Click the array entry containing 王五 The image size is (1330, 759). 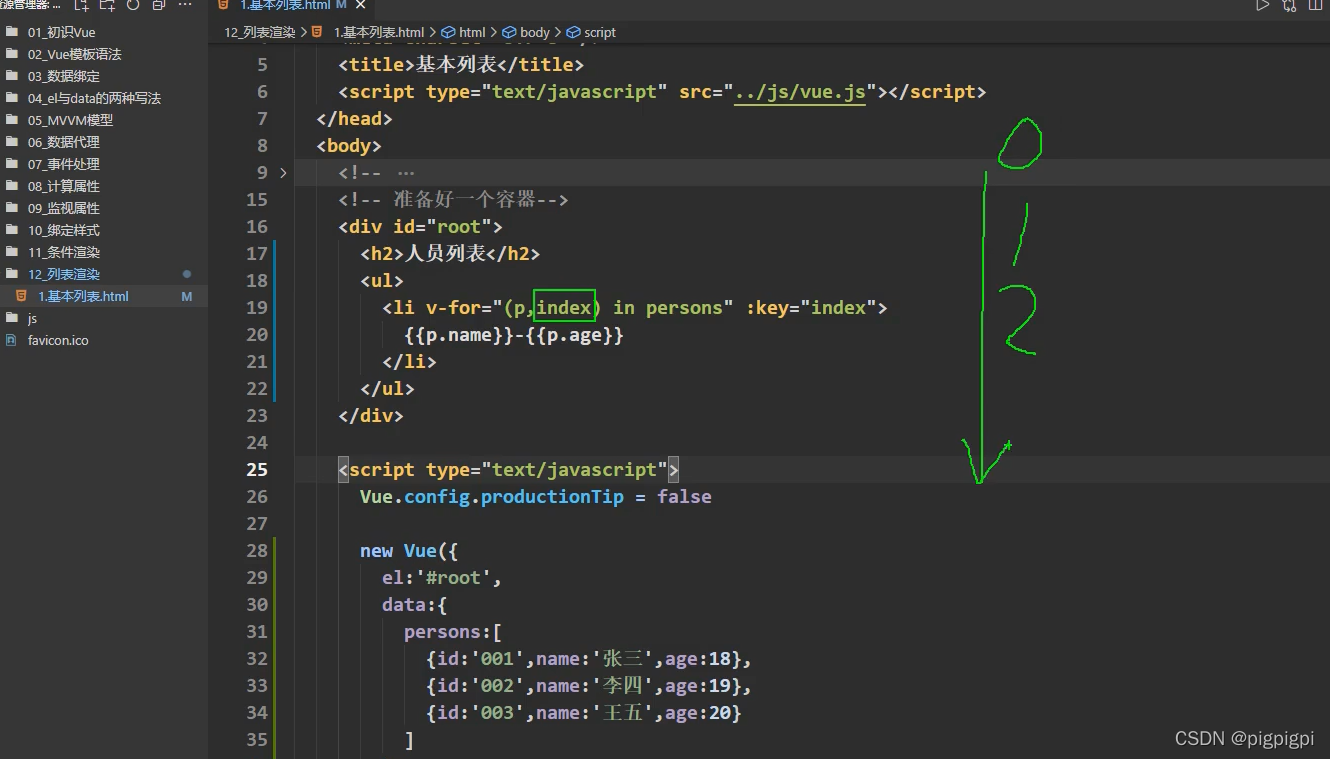click(583, 713)
